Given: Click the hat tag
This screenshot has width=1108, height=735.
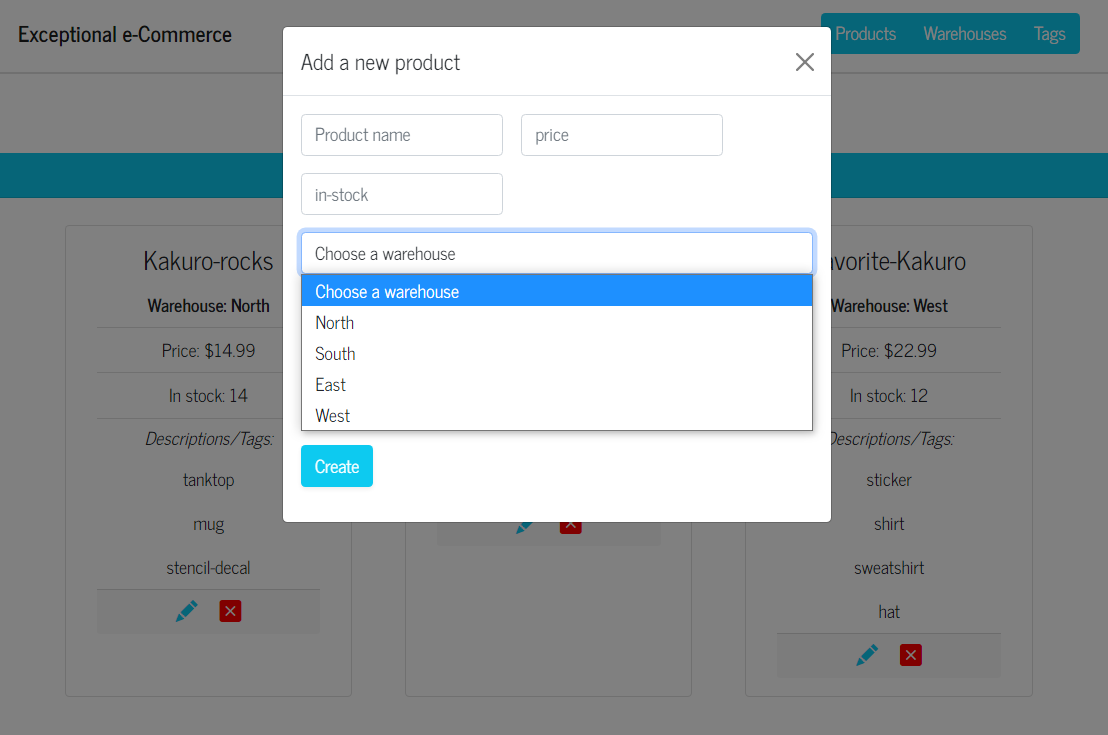Looking at the screenshot, I should (889, 612).
